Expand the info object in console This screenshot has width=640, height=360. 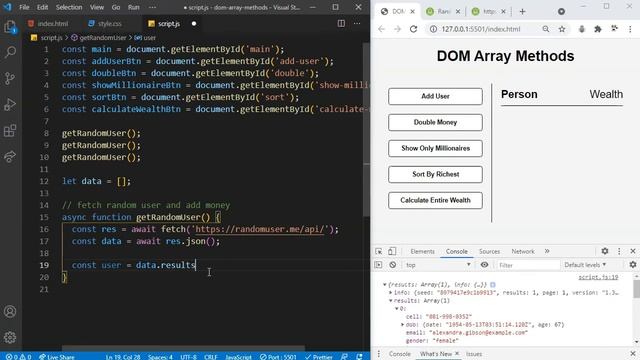[x=391, y=293]
